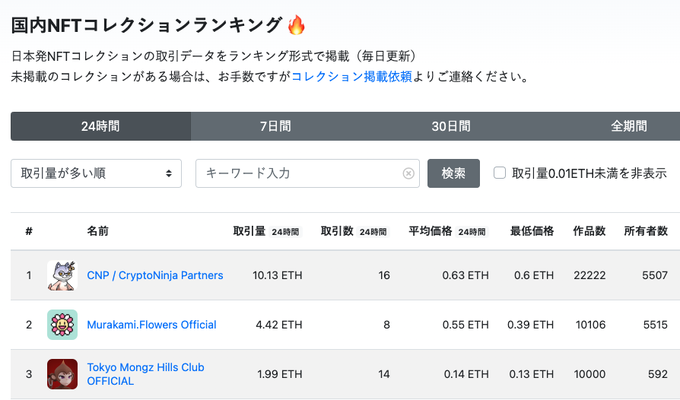Select the 592 owners cell
This screenshot has height=400, width=680.
tap(658, 374)
